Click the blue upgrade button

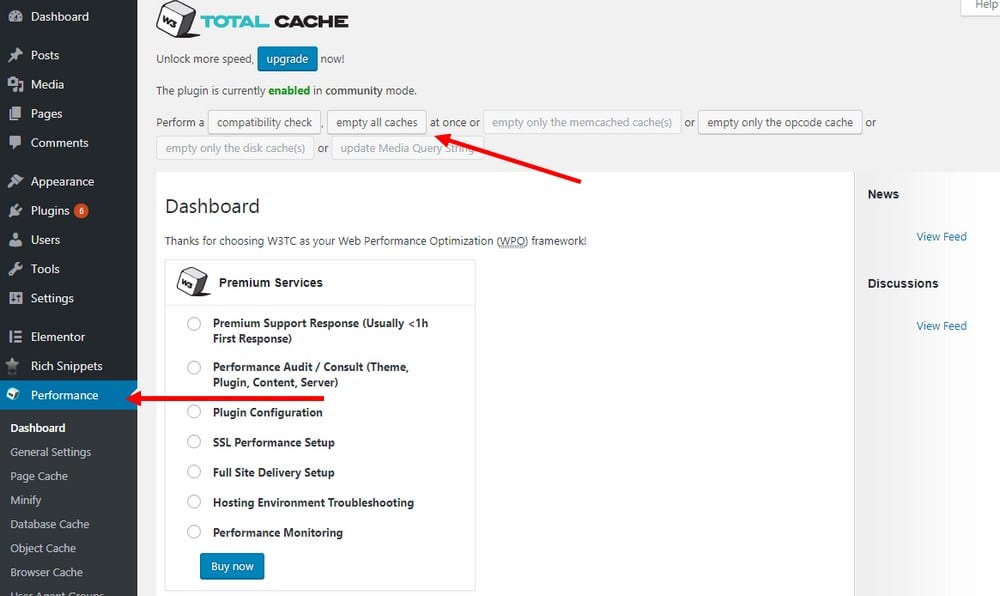pyautogui.click(x=287, y=59)
